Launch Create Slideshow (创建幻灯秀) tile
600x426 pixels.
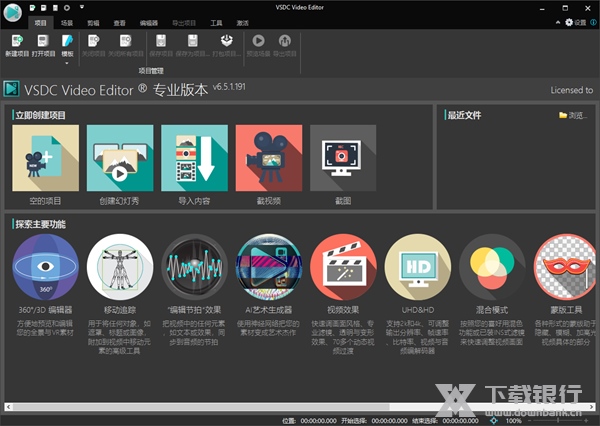(x=120, y=158)
